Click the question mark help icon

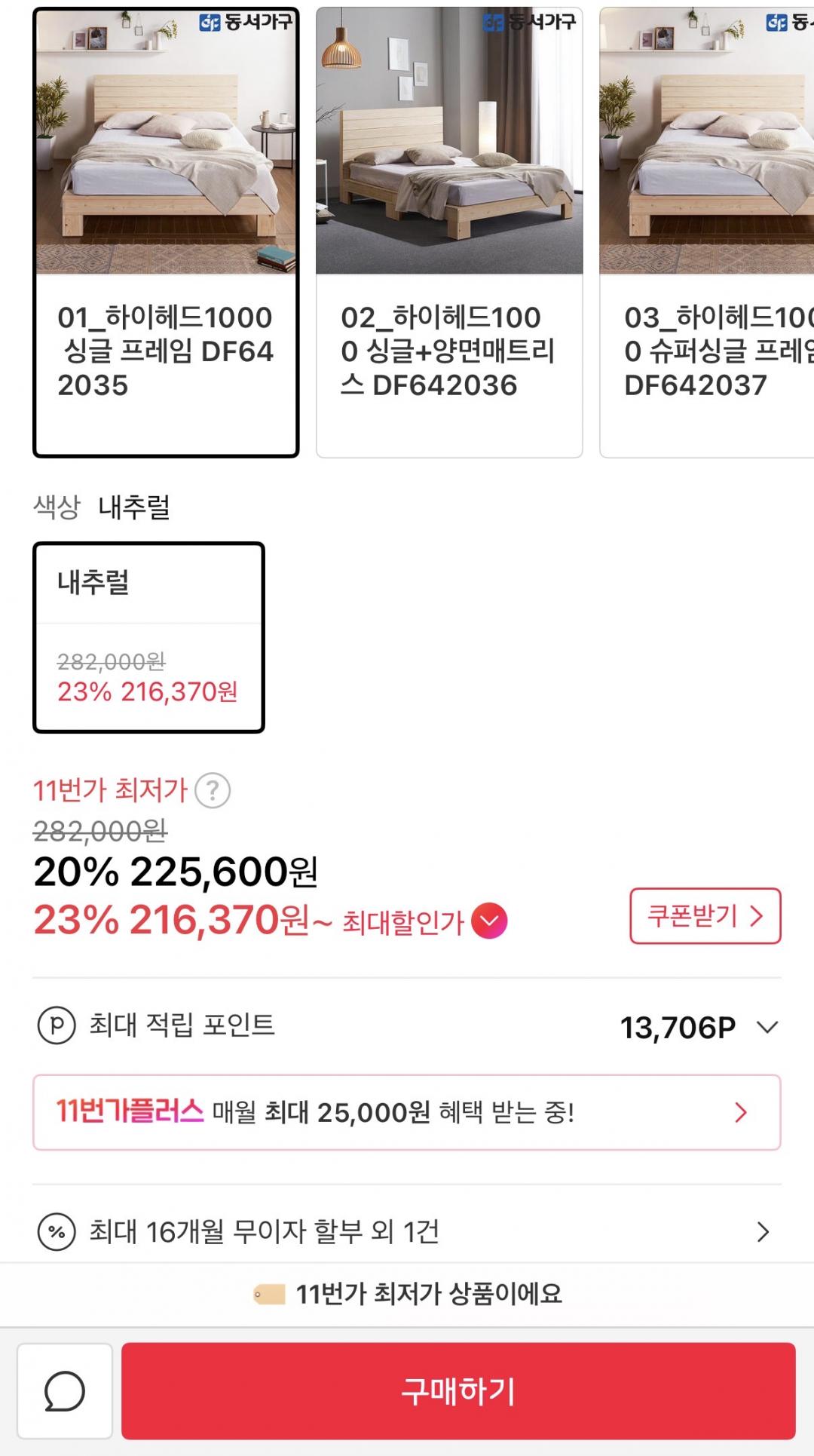213,791
